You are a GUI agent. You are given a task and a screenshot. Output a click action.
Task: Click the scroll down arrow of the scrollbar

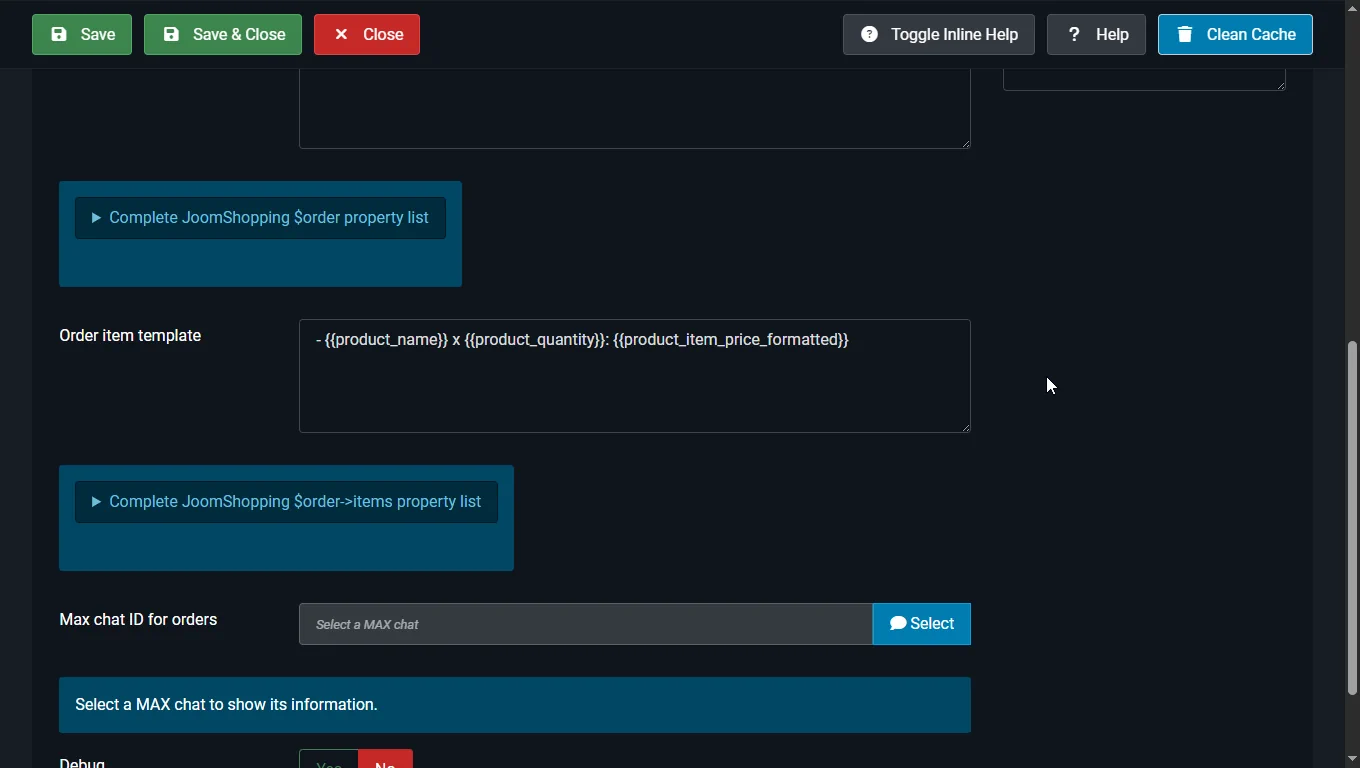tap(1352, 759)
